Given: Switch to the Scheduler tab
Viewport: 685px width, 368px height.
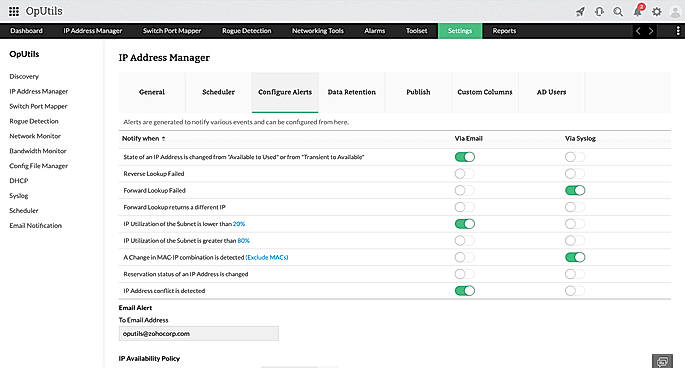Looking at the screenshot, I should 218,92.
